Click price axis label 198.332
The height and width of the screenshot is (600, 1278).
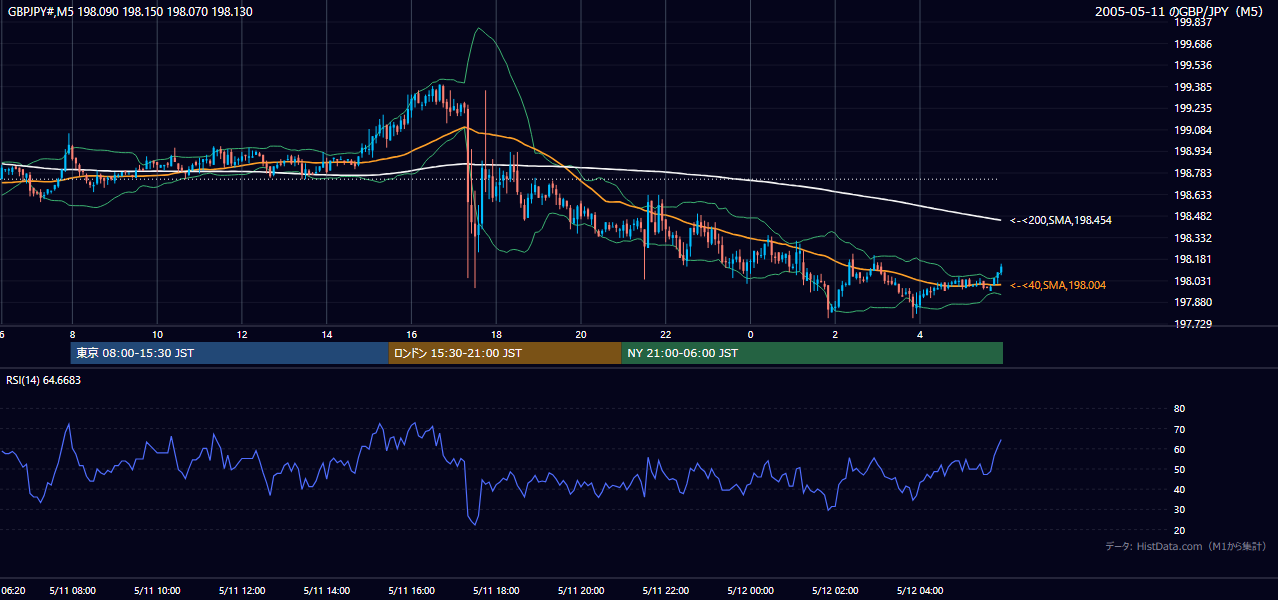[1192, 238]
